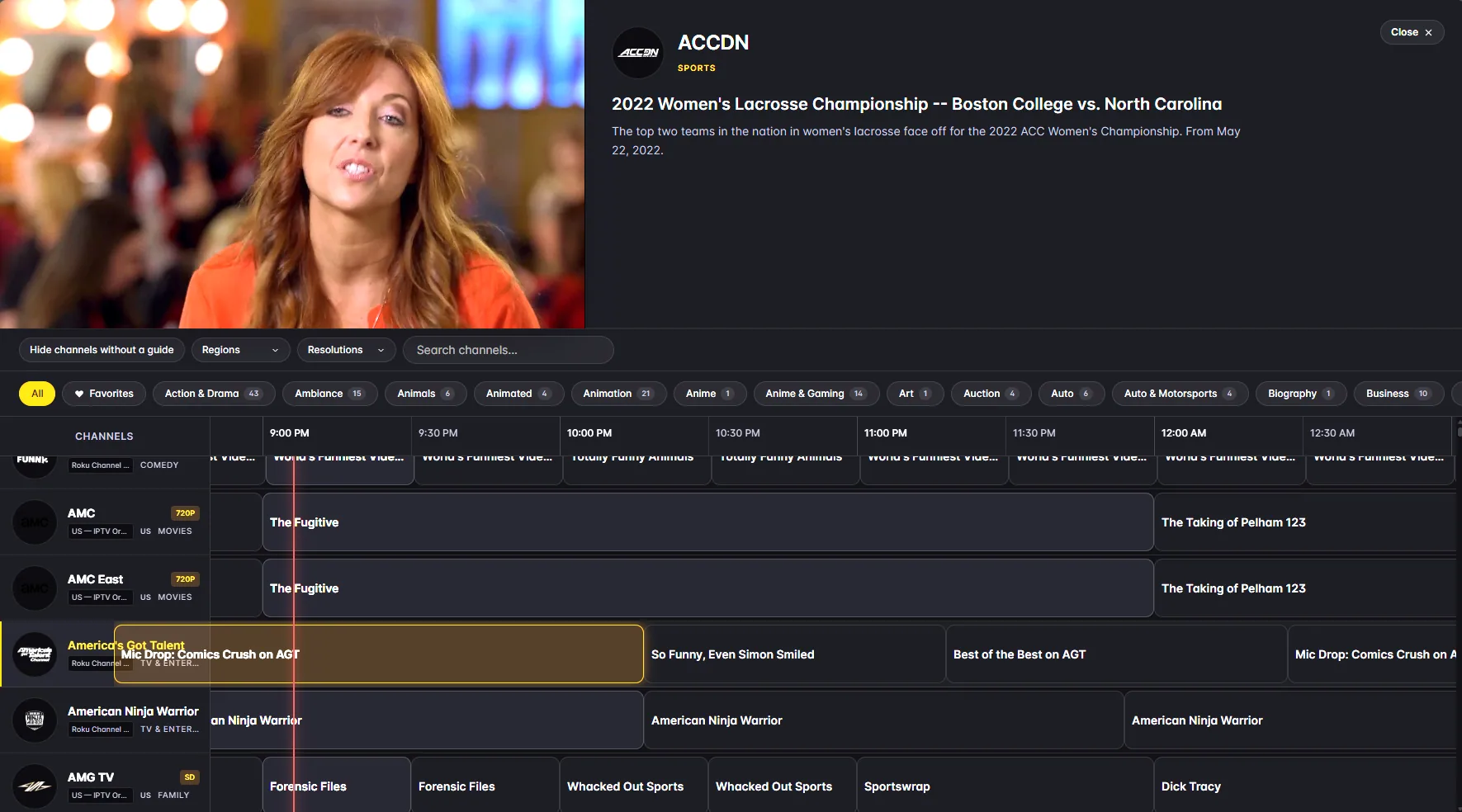Open the 12:00 AM American Ninja Warrior program
This screenshot has height=812, width=1462.
[x=1290, y=720]
